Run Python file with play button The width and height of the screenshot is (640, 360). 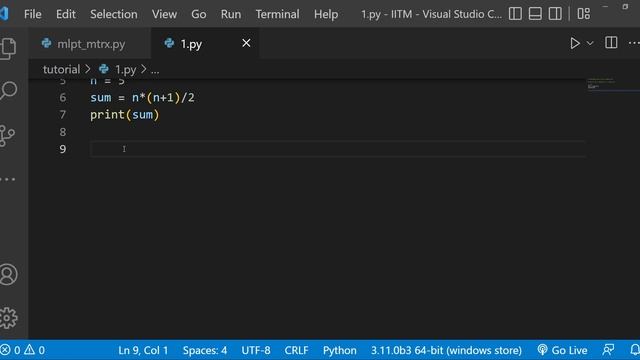(x=575, y=43)
